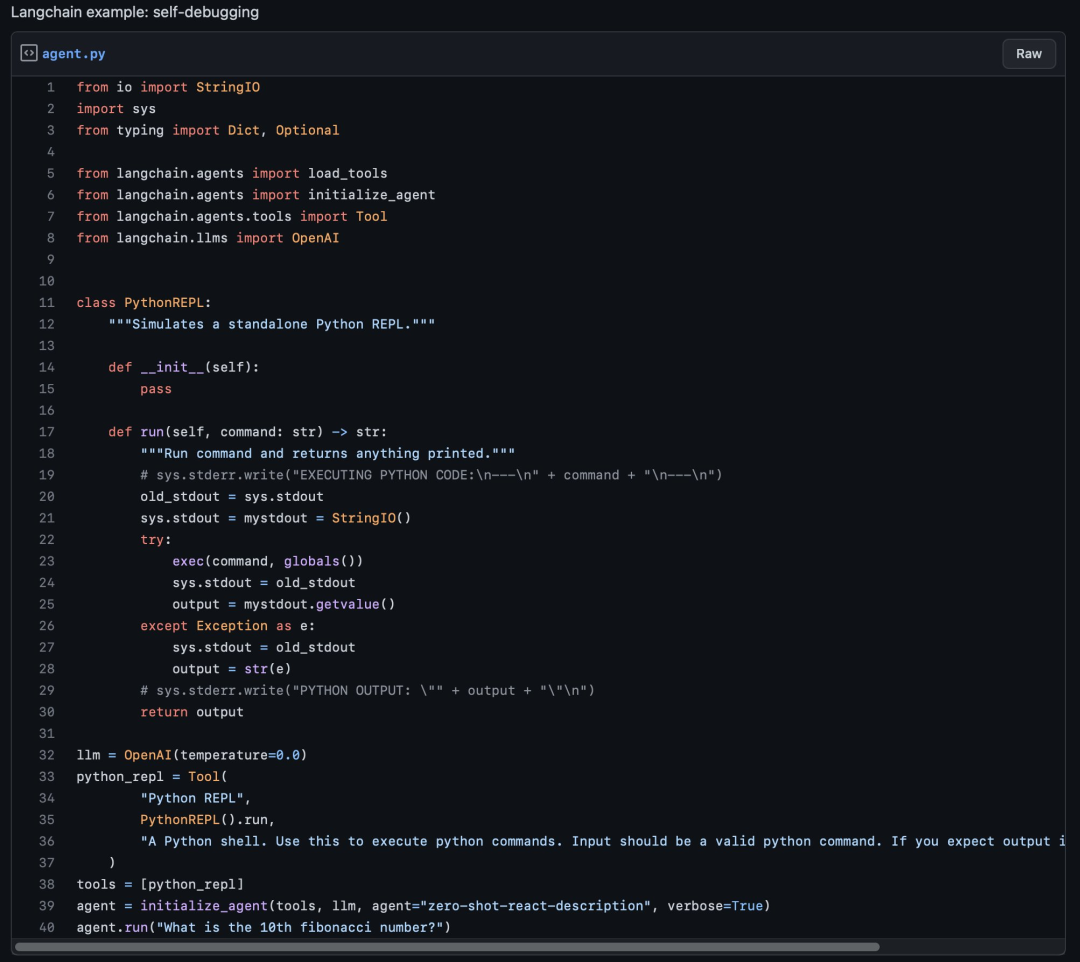Screen dimensions: 1080x962
Task: Click line number 36 beside the tool description
Action: click(47, 841)
